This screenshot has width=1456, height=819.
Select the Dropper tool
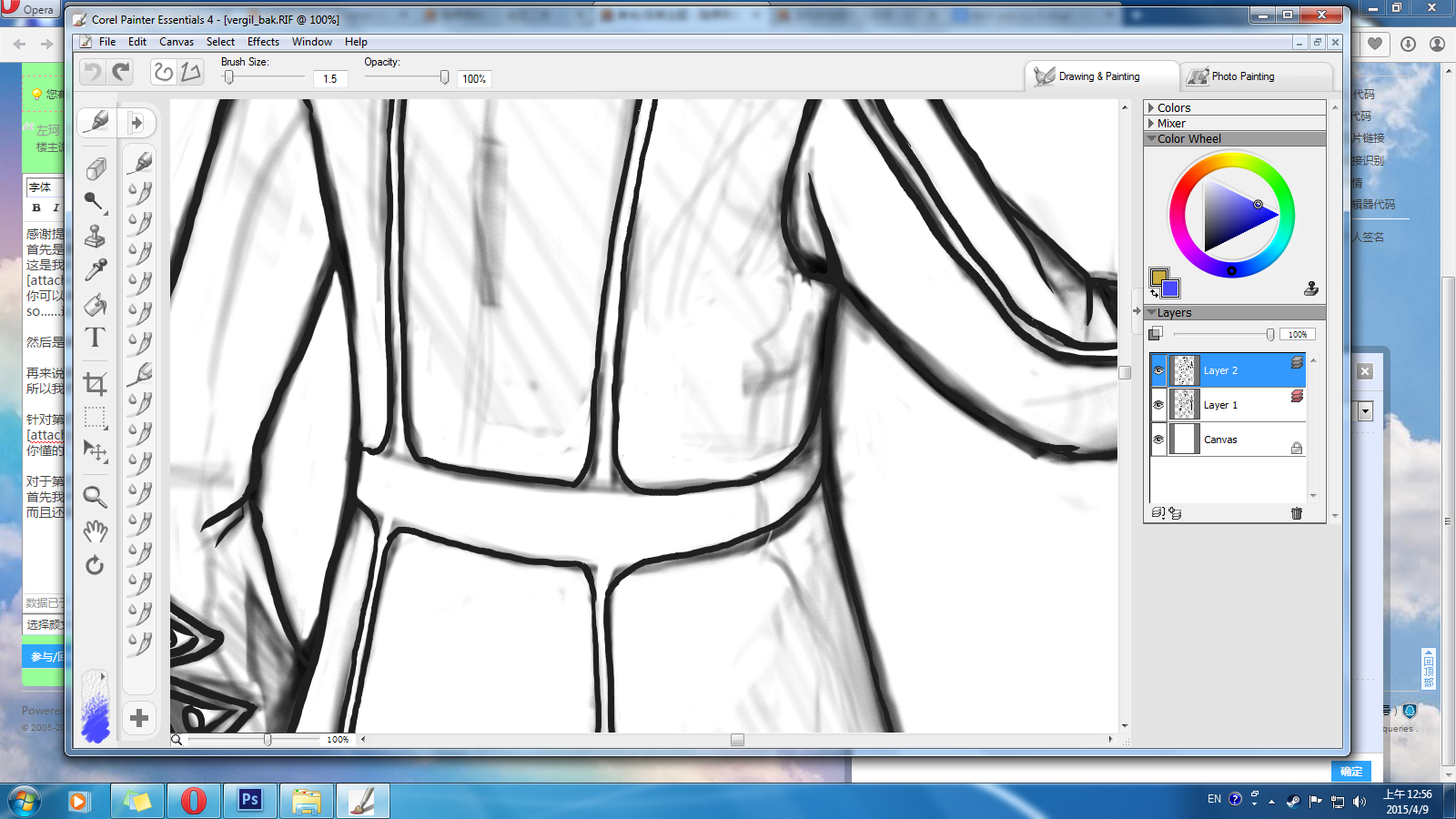coord(96,270)
